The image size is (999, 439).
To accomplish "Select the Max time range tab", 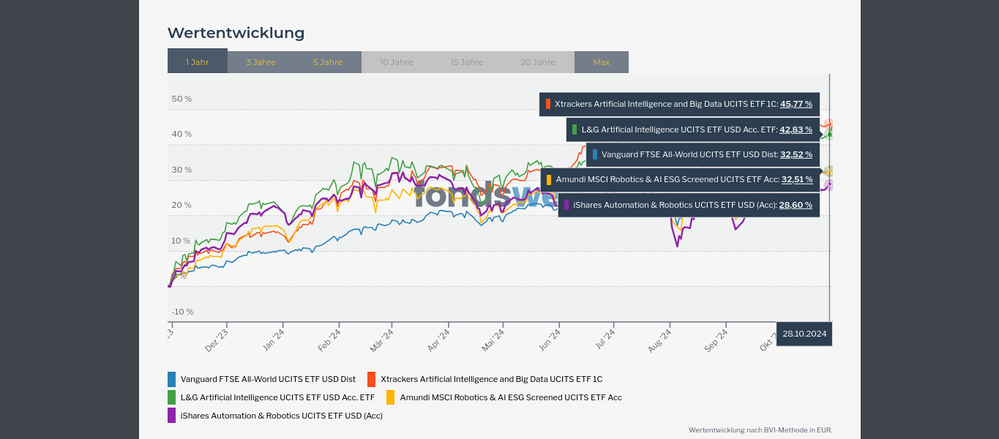I will click(x=601, y=62).
